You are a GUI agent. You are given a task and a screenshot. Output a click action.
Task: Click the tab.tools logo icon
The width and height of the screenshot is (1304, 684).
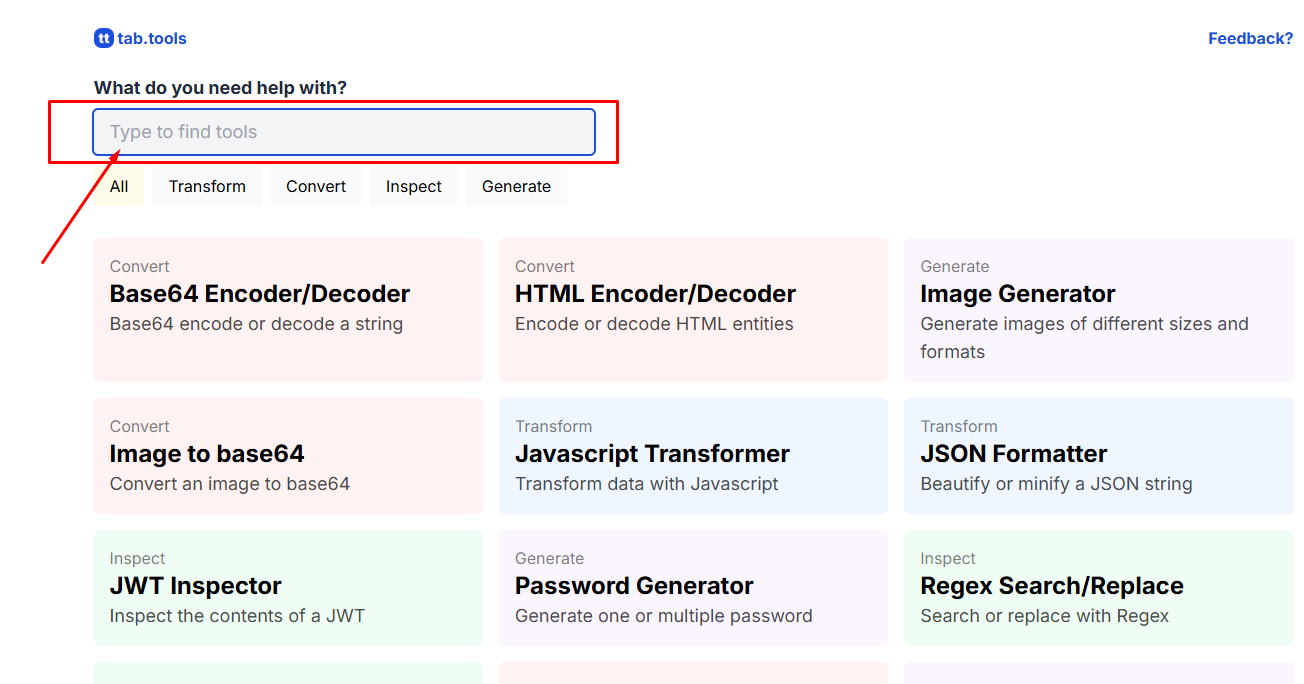point(104,39)
